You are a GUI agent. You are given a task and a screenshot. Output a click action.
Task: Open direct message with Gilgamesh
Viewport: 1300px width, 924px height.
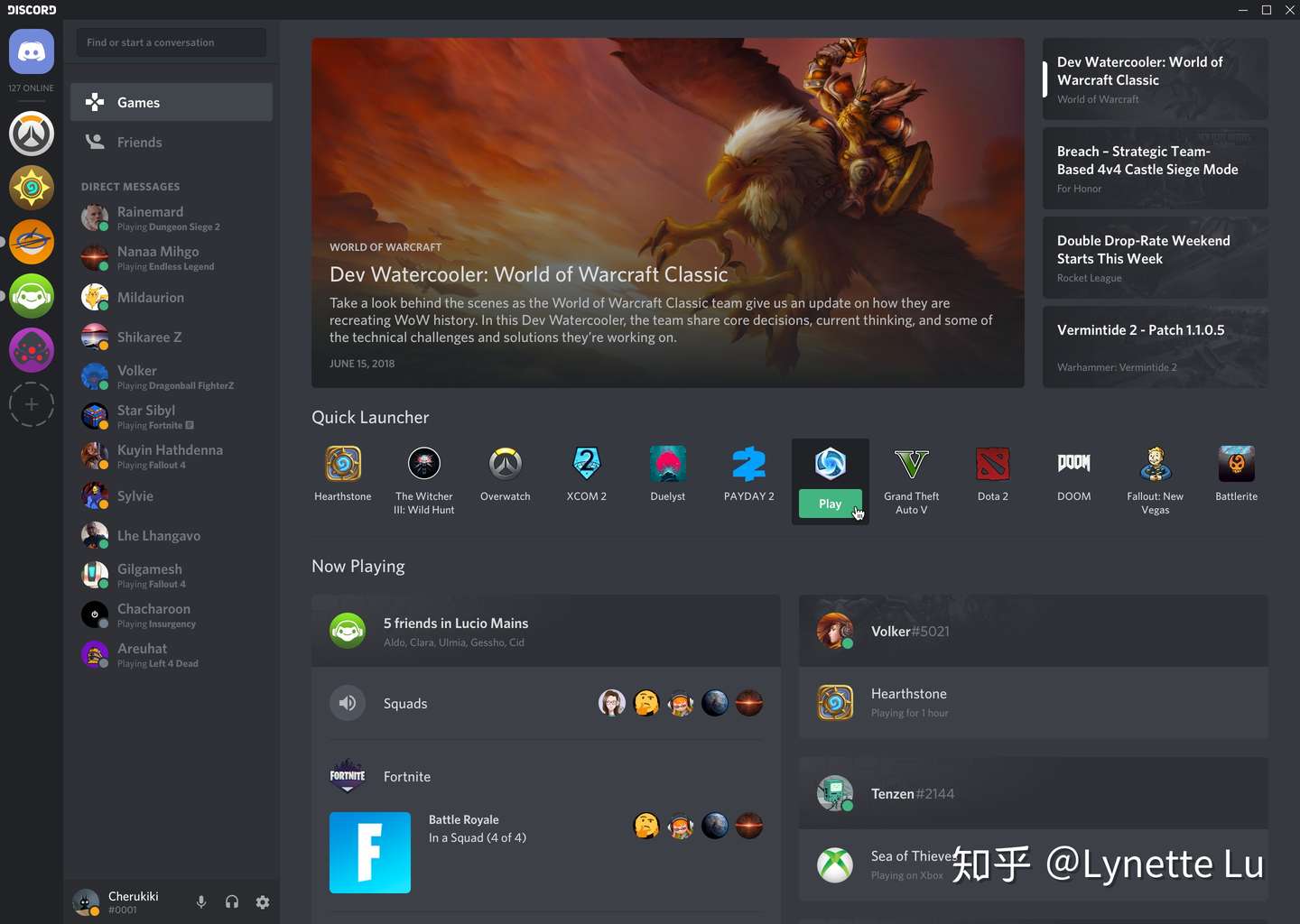(172, 575)
